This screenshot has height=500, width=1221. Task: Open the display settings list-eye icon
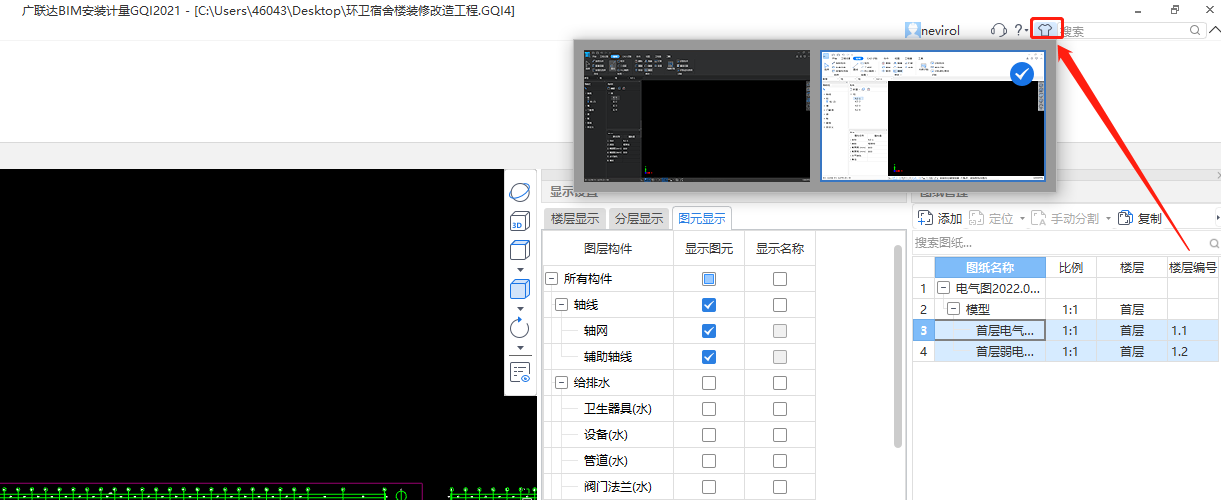click(520, 372)
